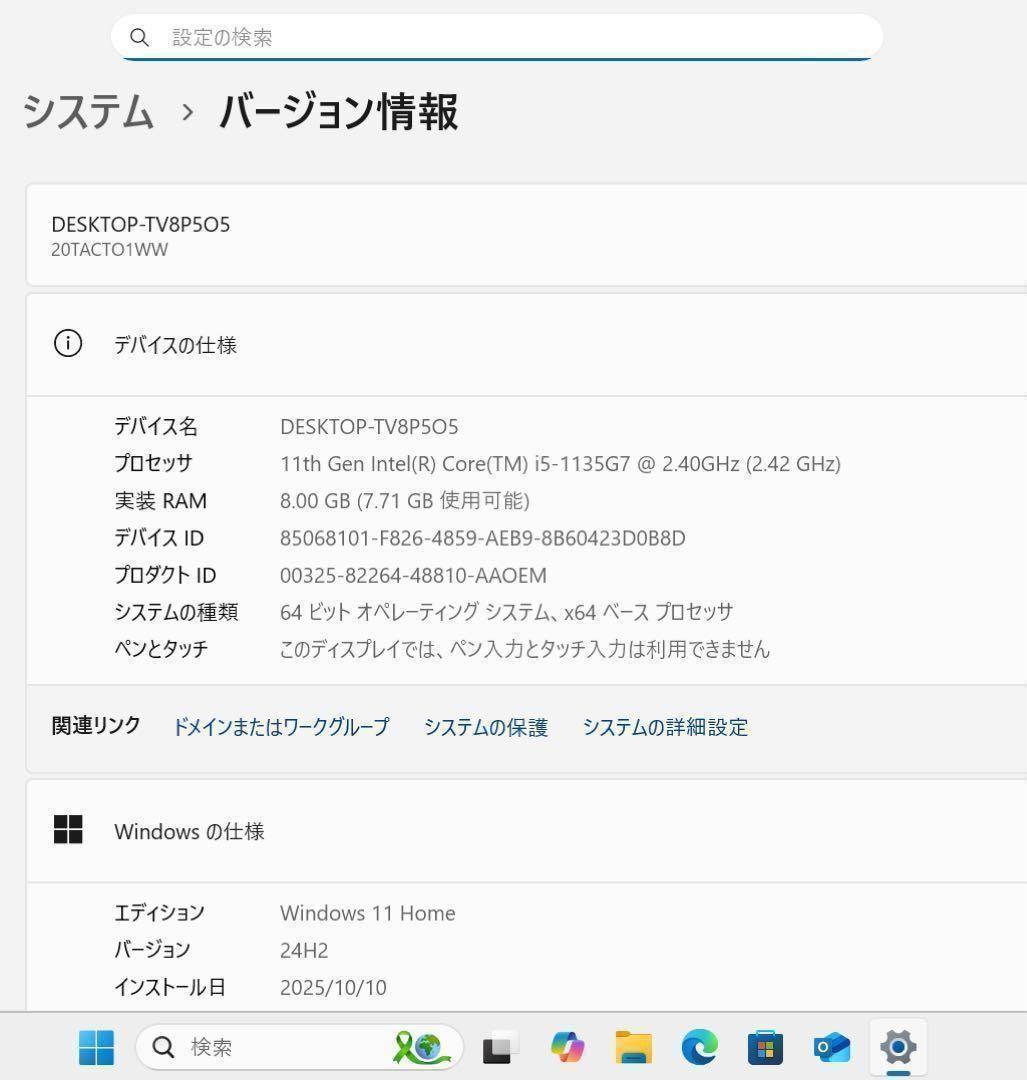
Task: Click the Task View icon on the taskbar
Action: [x=498, y=1047]
